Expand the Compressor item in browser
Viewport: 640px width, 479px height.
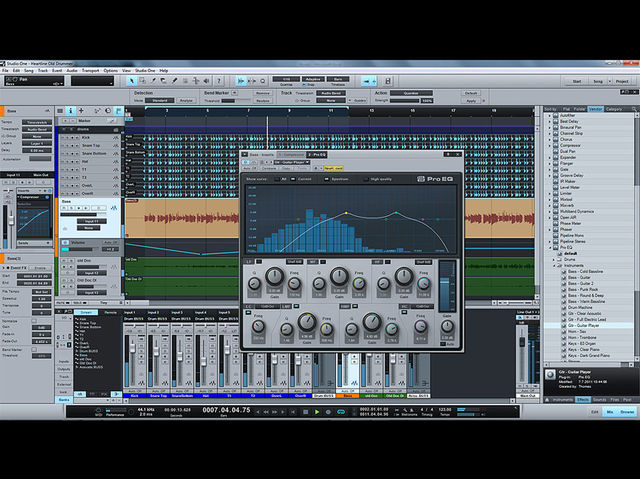[549, 145]
